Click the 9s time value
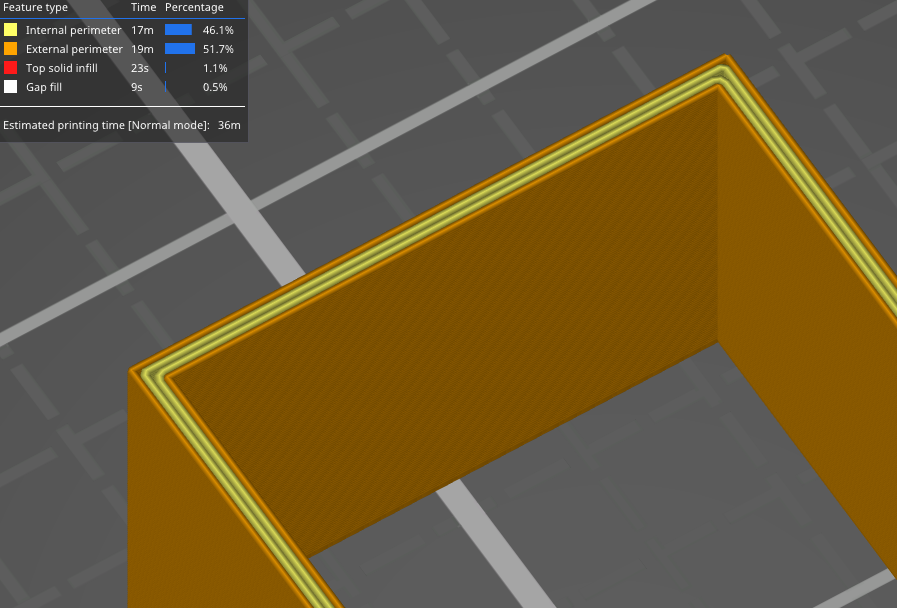The image size is (897, 608). tap(136, 87)
